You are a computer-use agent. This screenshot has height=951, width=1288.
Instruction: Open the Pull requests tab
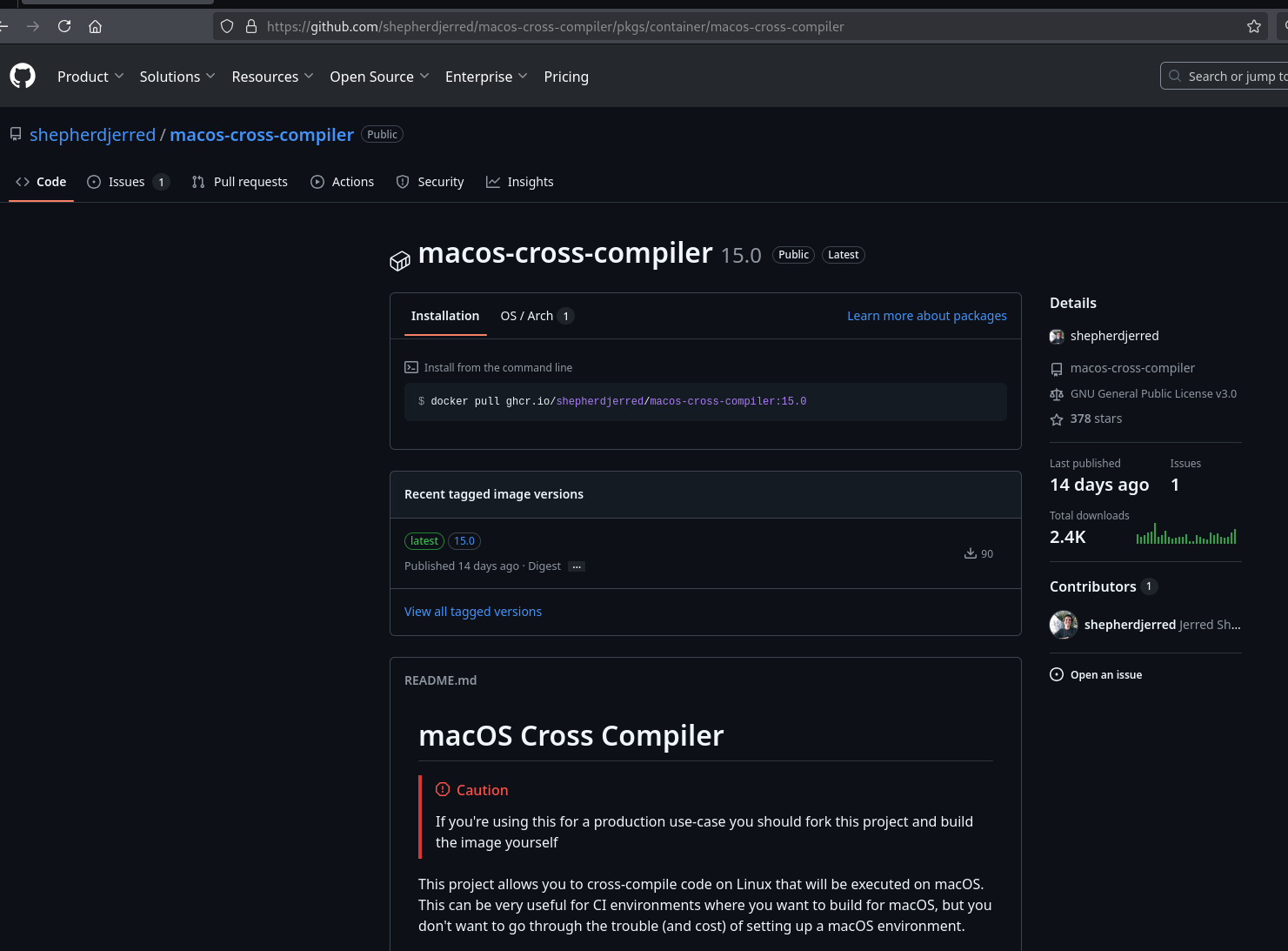point(239,182)
